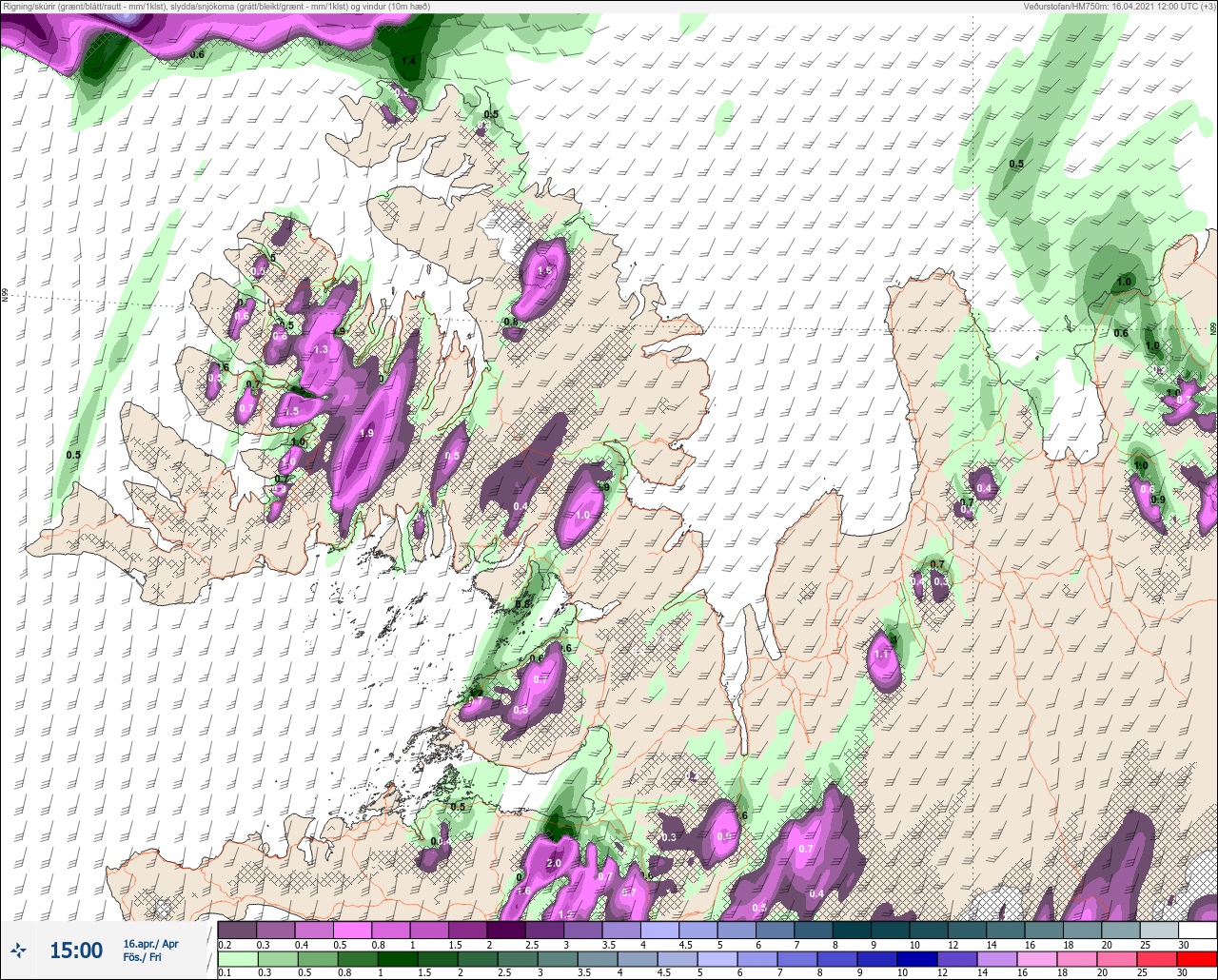Viewport: 1218px width, 980px height.
Task: Click upper legend row swatch labeled 12
Action: click(967, 930)
